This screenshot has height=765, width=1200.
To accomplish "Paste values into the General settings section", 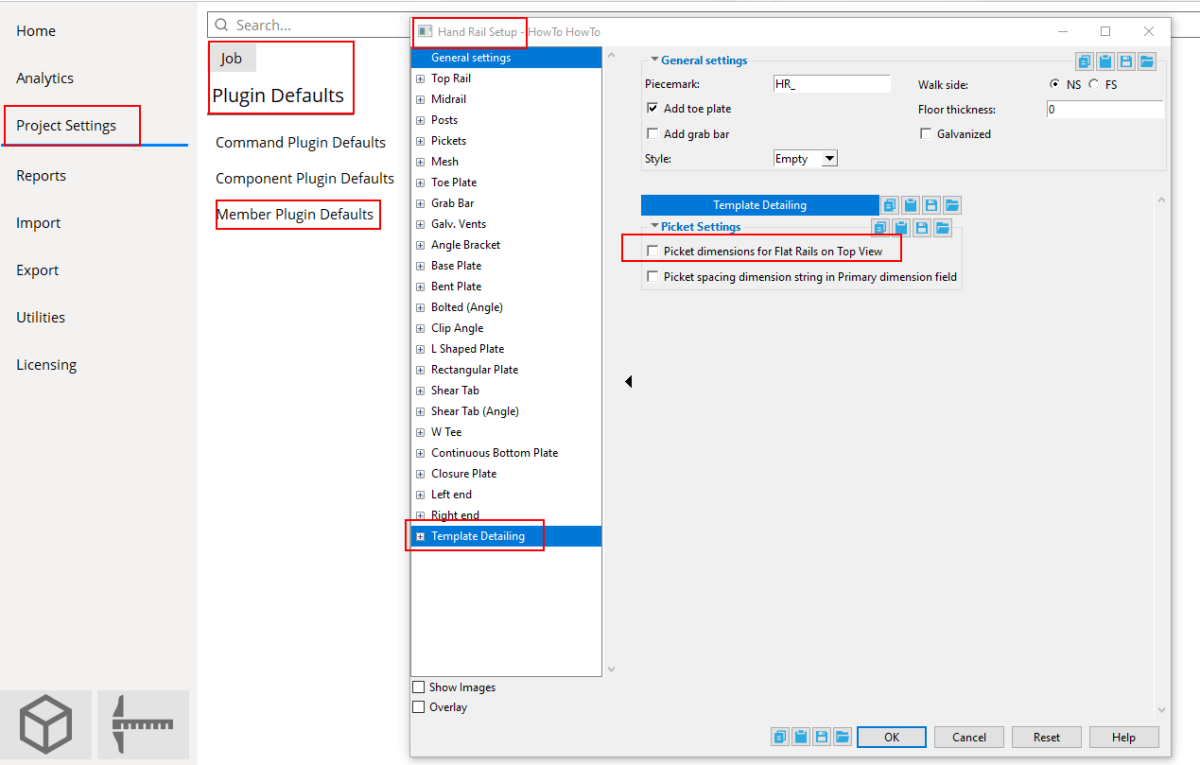I will tap(1105, 61).
